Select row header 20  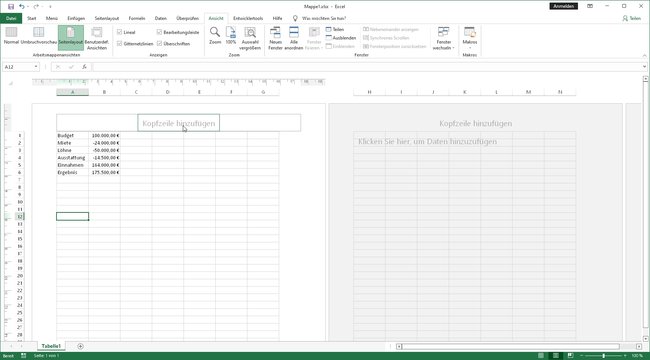pyautogui.click(x=20, y=276)
